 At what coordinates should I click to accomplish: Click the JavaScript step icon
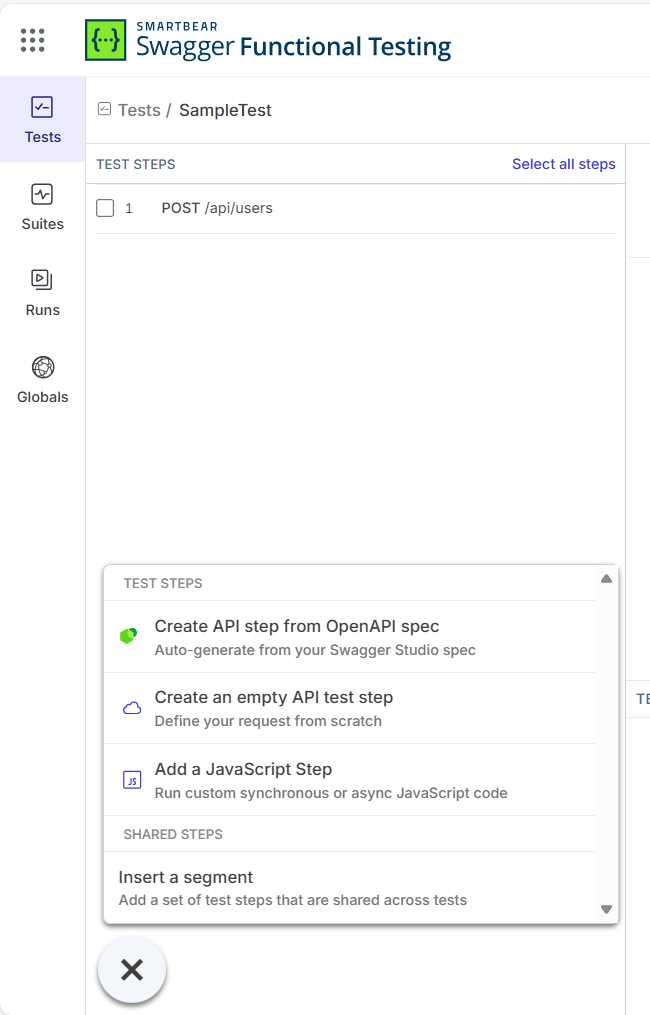[x=132, y=778]
